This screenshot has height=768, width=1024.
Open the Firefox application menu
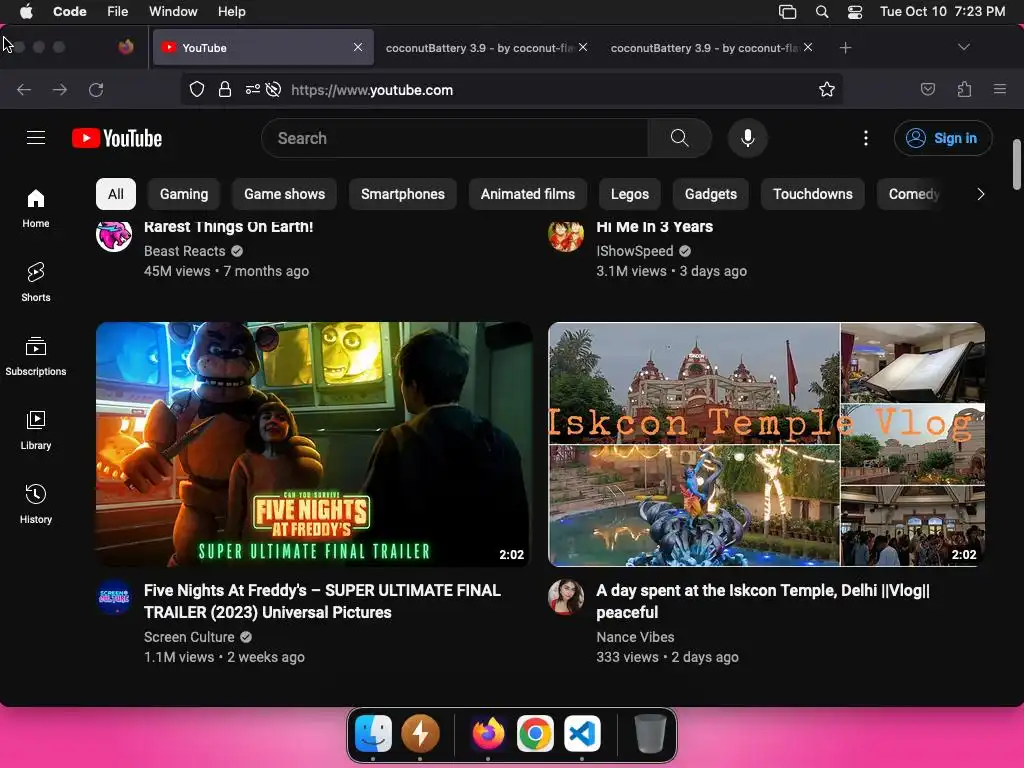[1000, 89]
